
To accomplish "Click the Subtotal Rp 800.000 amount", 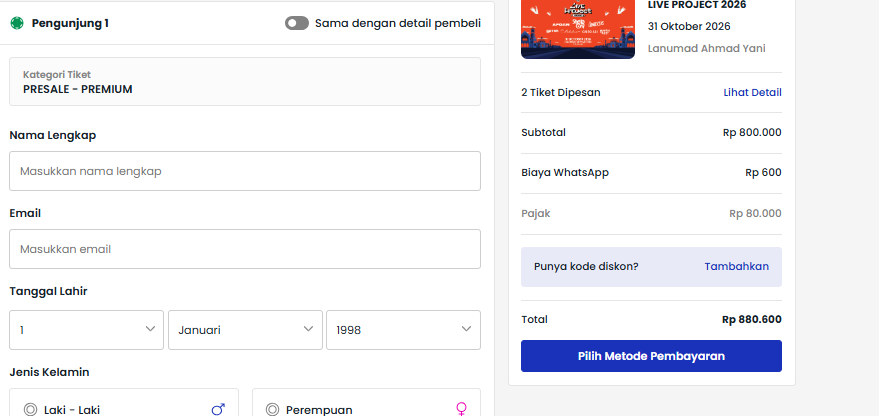I will [x=752, y=133].
